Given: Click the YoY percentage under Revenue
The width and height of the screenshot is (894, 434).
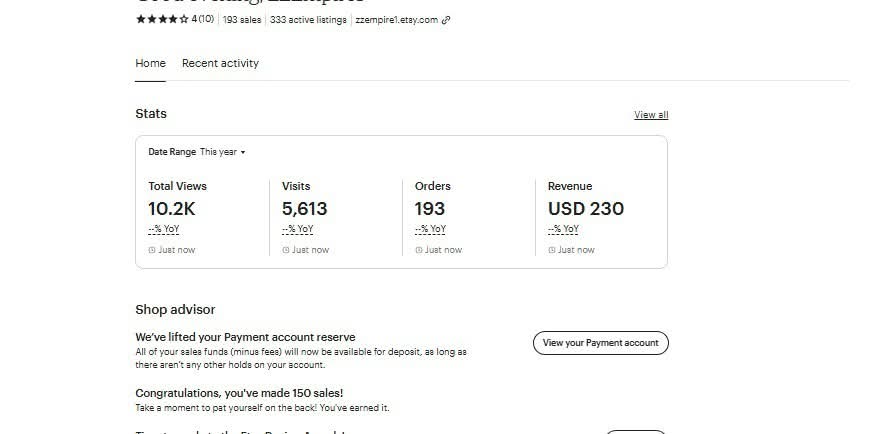Looking at the screenshot, I should (x=563, y=229).
